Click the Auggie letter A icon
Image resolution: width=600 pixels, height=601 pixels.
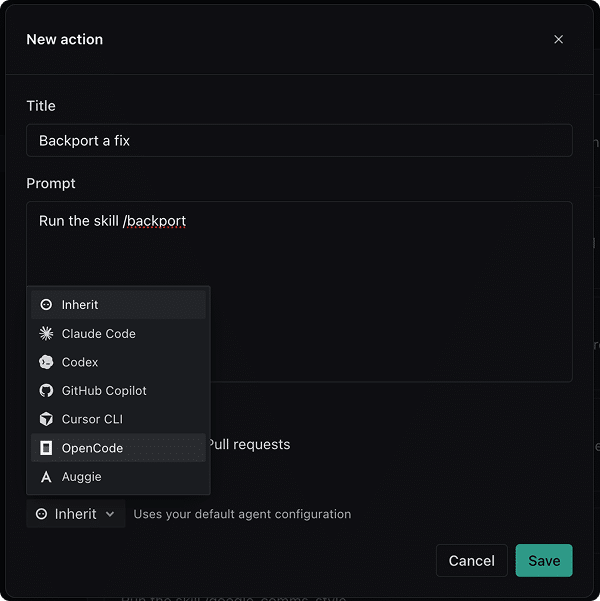46,477
